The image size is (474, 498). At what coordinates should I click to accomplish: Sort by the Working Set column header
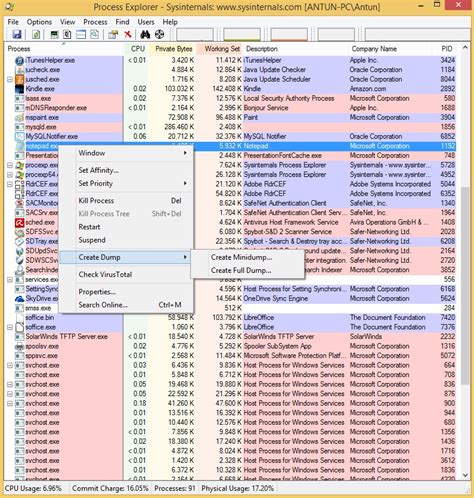[x=220, y=49]
